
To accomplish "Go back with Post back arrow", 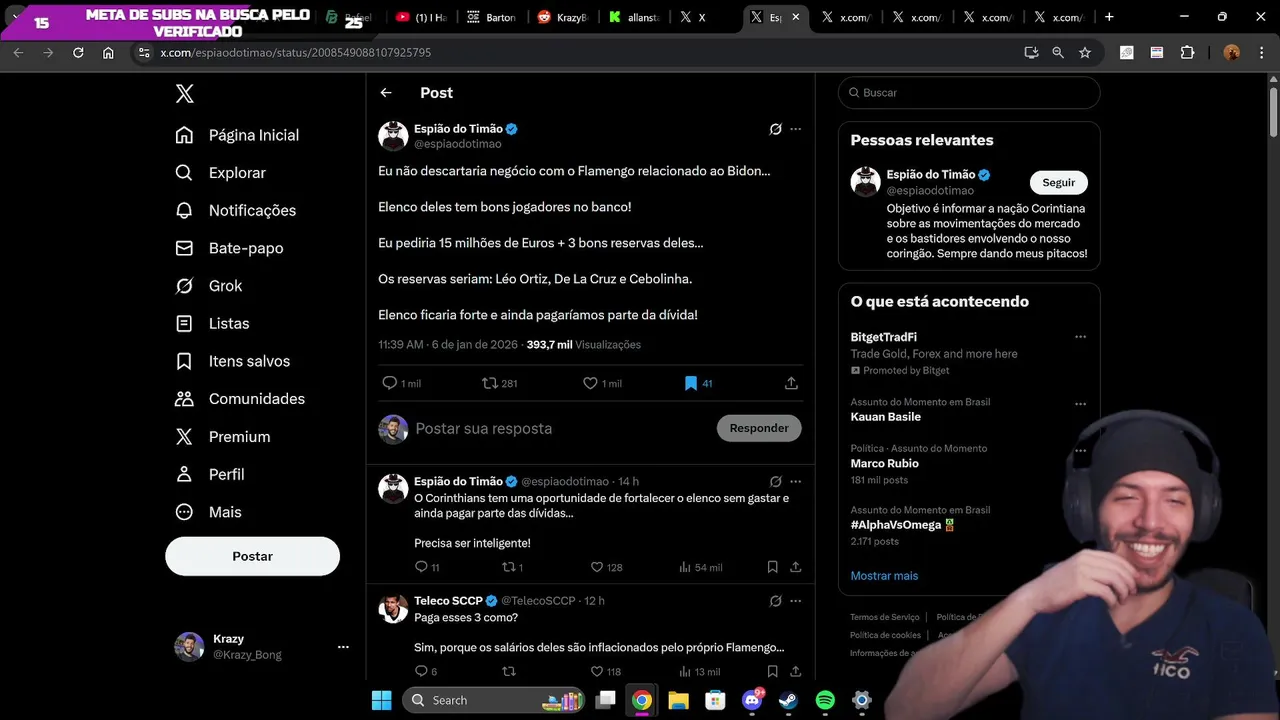I will (386, 93).
